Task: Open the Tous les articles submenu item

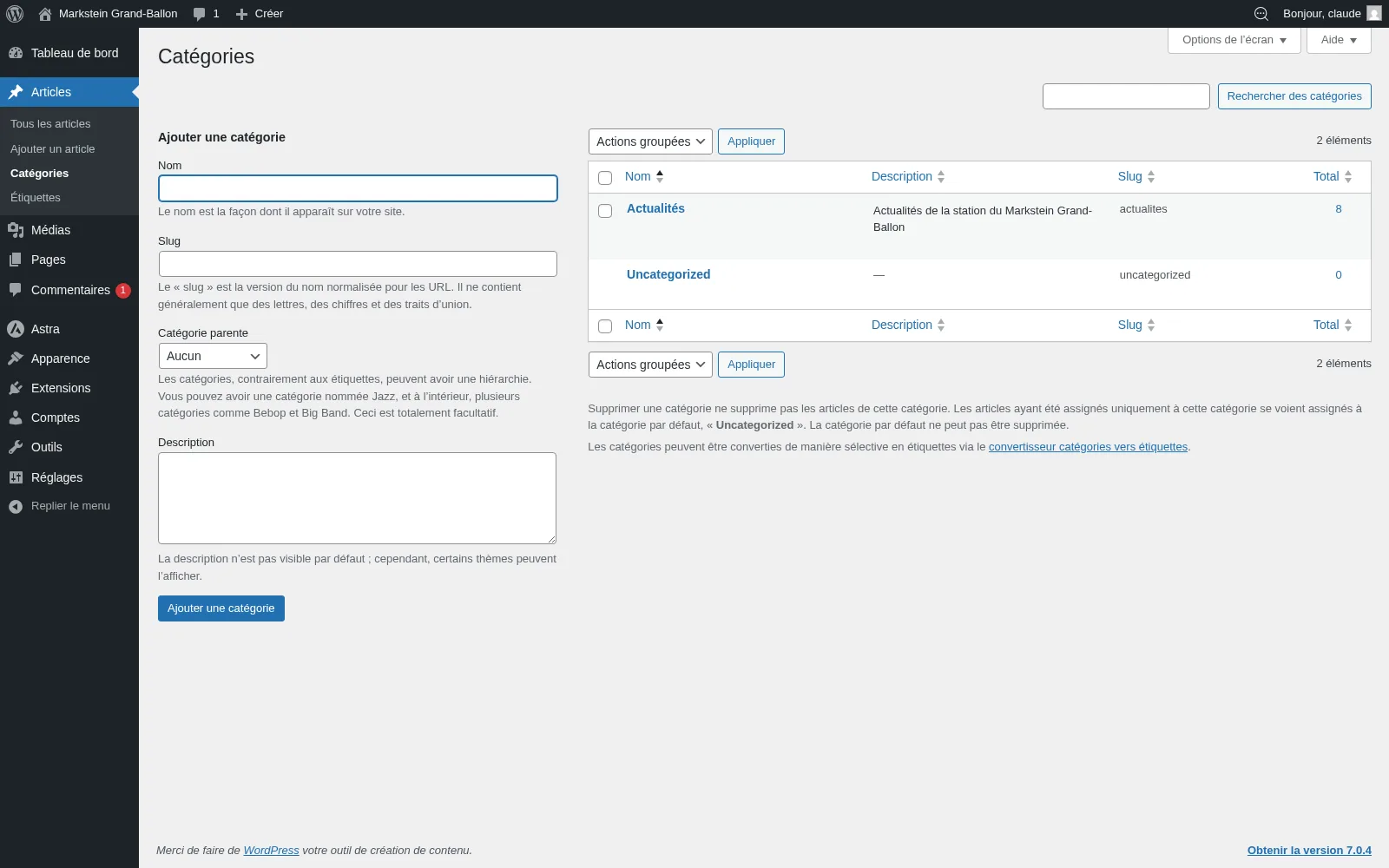Action: (50, 124)
